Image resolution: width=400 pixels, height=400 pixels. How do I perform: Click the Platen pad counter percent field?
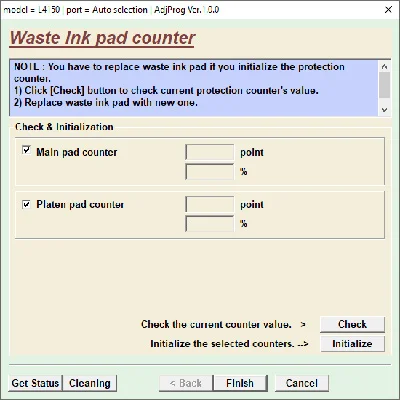tap(210, 224)
